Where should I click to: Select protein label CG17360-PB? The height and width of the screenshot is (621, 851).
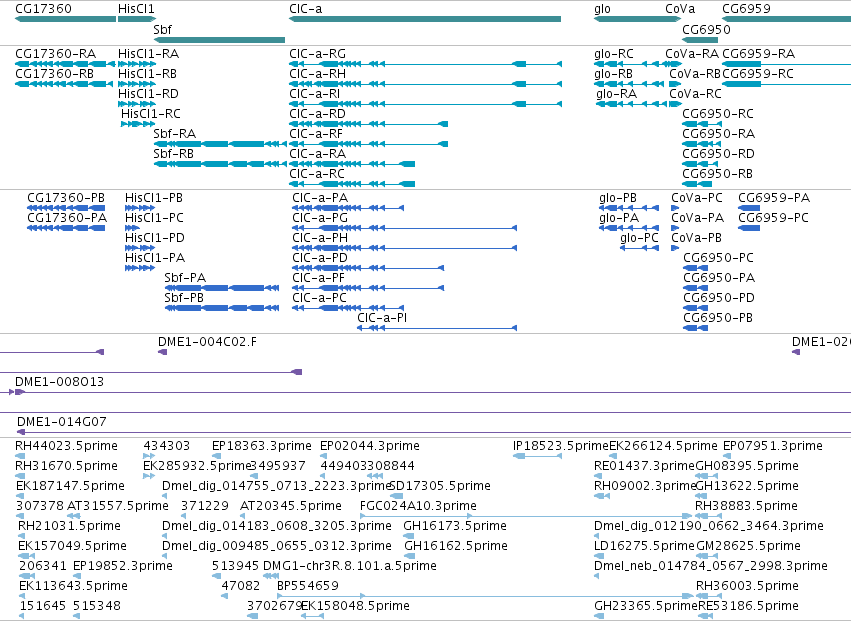click(66, 198)
